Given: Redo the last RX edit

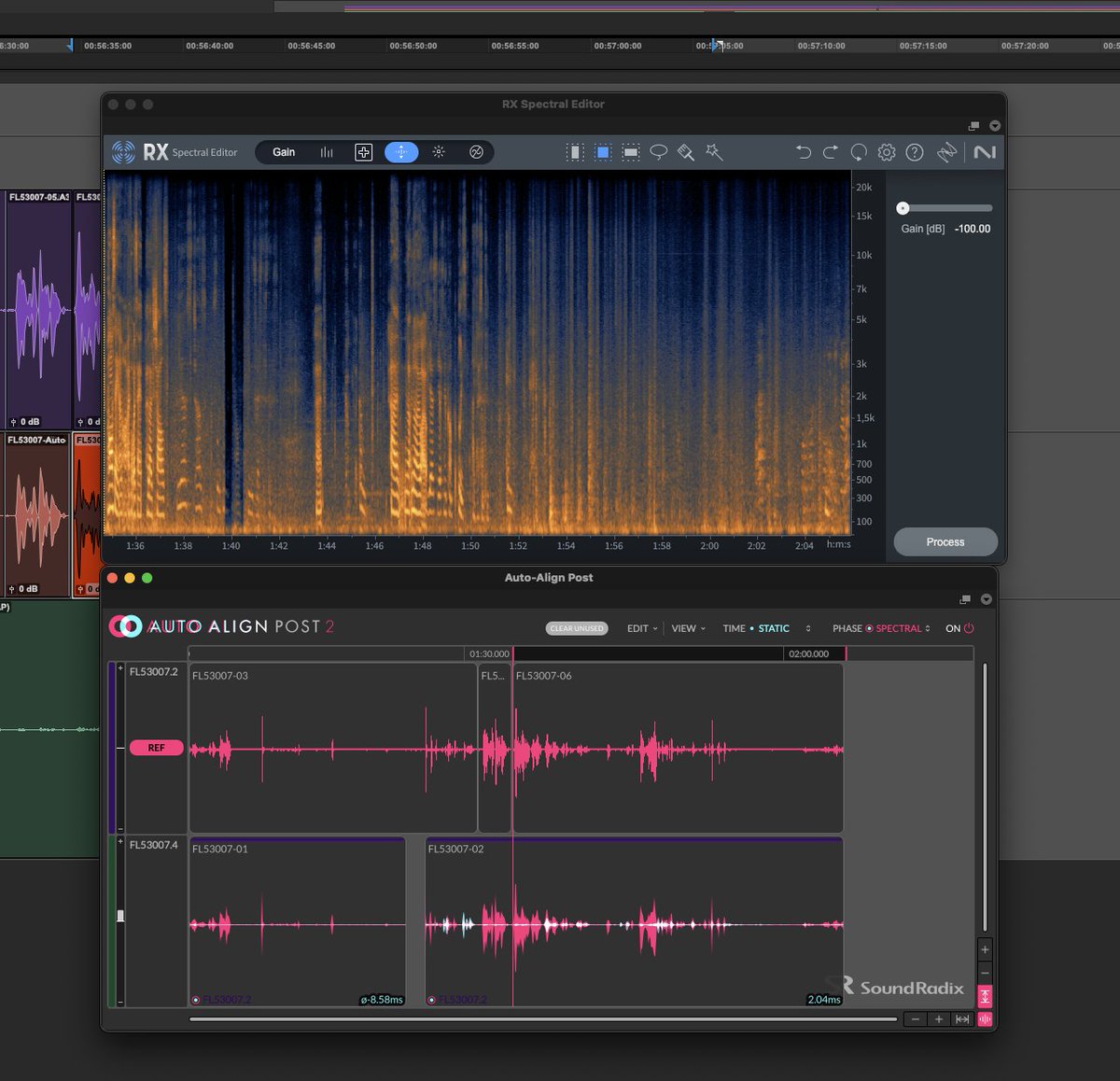Looking at the screenshot, I should tap(831, 152).
